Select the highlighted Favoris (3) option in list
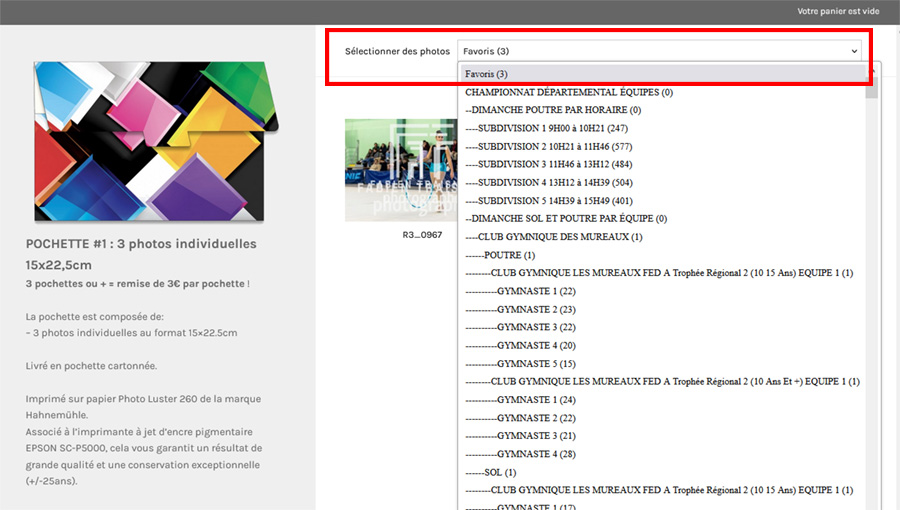This screenshot has width=900, height=510. (x=486, y=74)
